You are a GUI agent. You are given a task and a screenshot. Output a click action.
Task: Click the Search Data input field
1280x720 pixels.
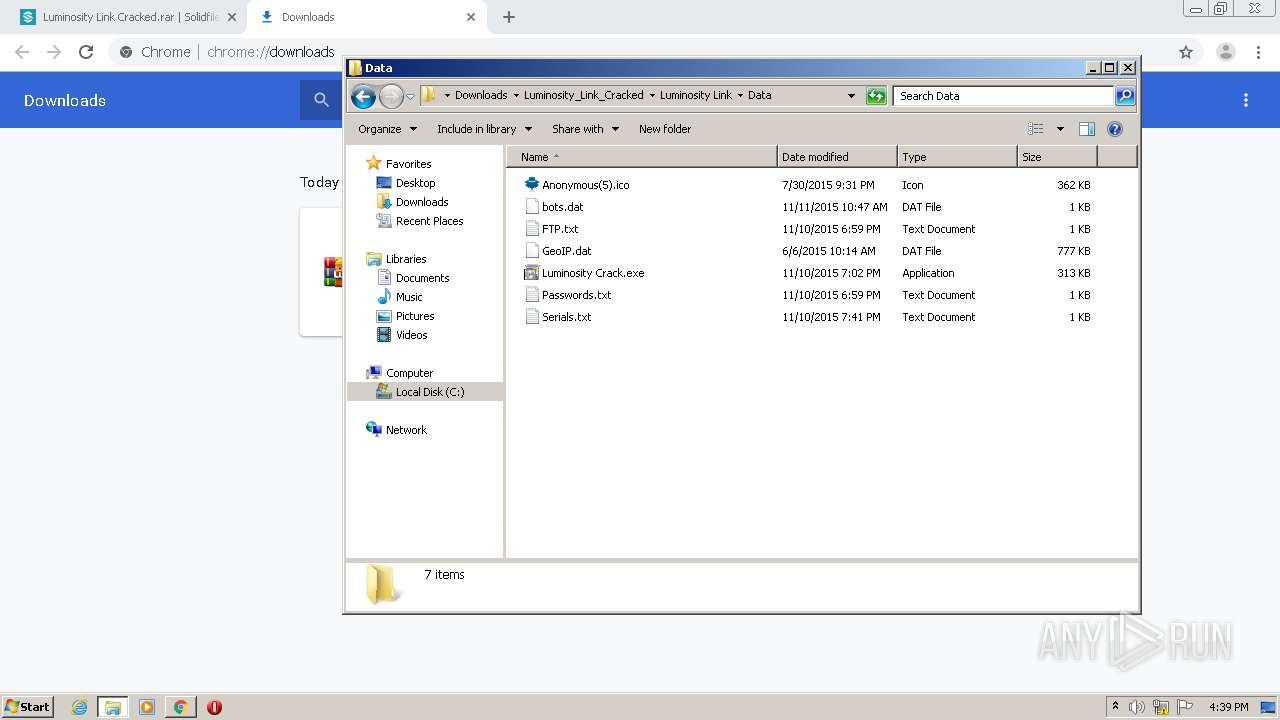coord(1003,96)
